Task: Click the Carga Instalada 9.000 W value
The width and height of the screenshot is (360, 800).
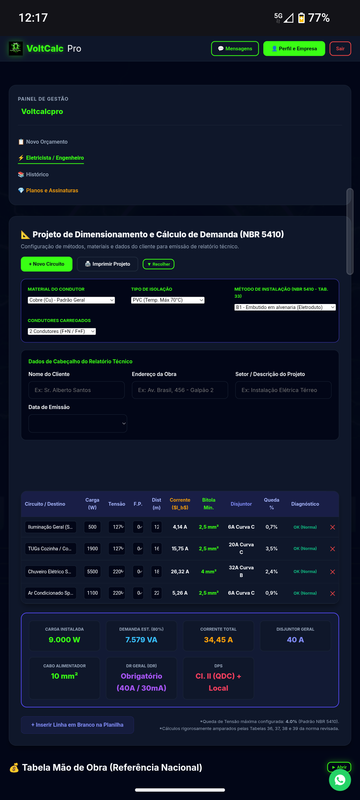Action: pos(64,640)
